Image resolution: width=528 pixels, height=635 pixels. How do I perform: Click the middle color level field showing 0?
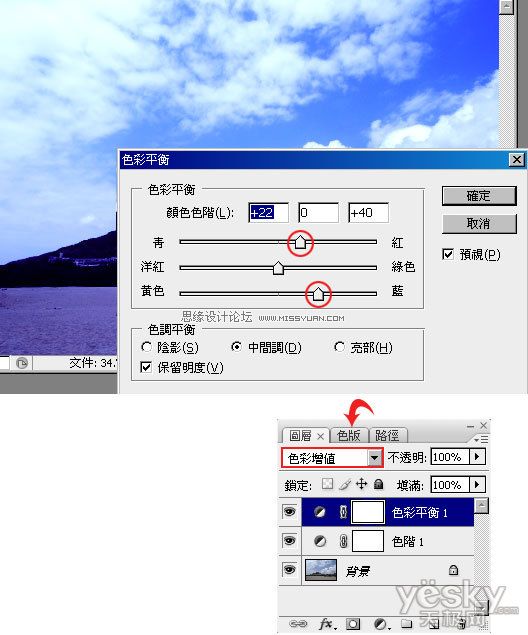coord(318,213)
